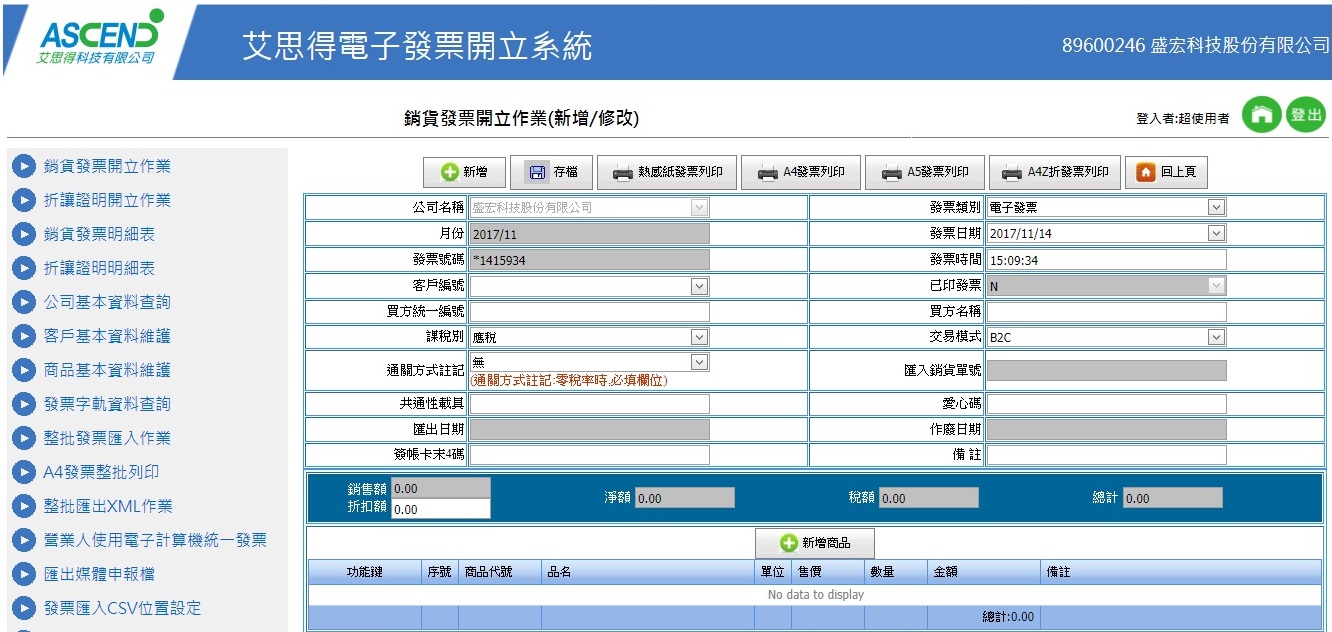Open 匯出媒體申報檔 menu link
The width and height of the screenshot is (1332, 632).
tap(99, 574)
